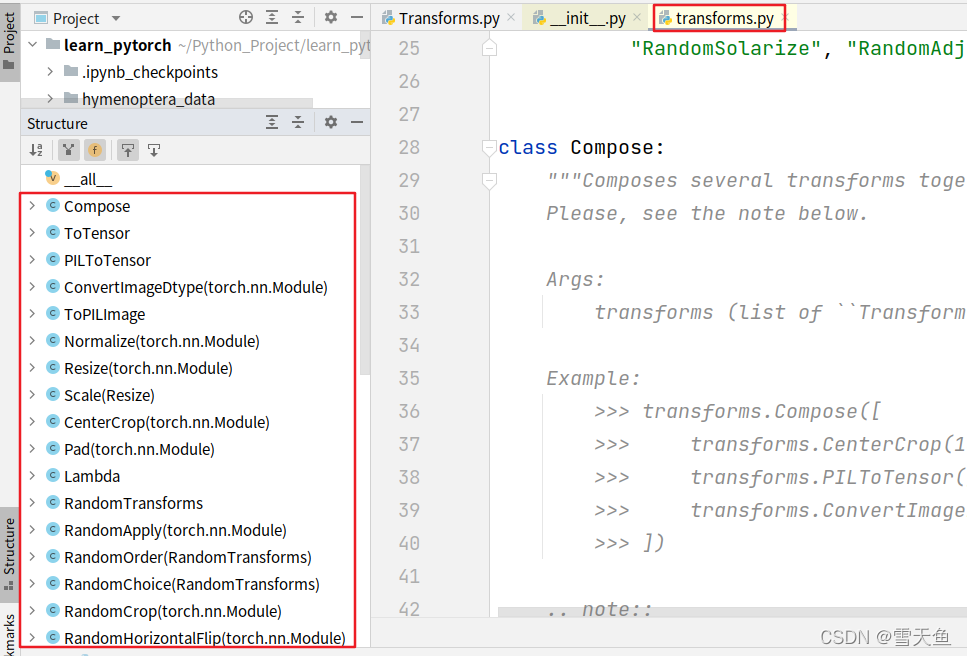Expand the PILToTensor class node

[x=32, y=260]
